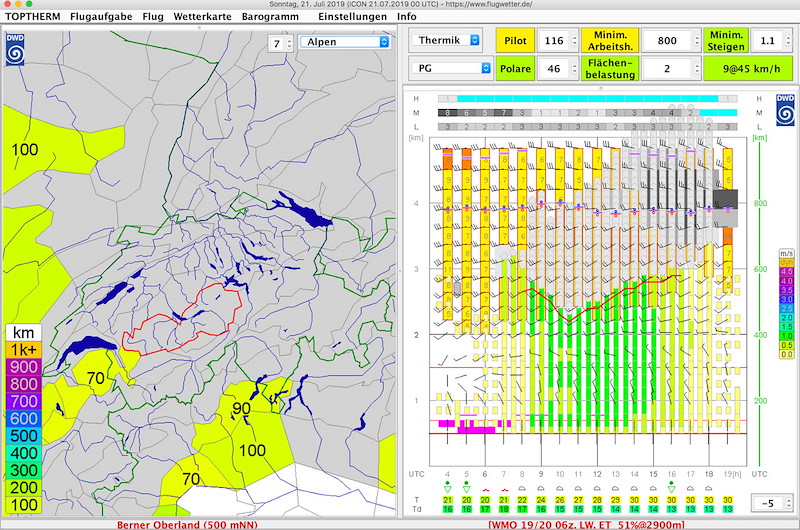This screenshot has height=530, width=800.
Task: Click the cloud symbol at 9 UTC
Action: point(541,487)
